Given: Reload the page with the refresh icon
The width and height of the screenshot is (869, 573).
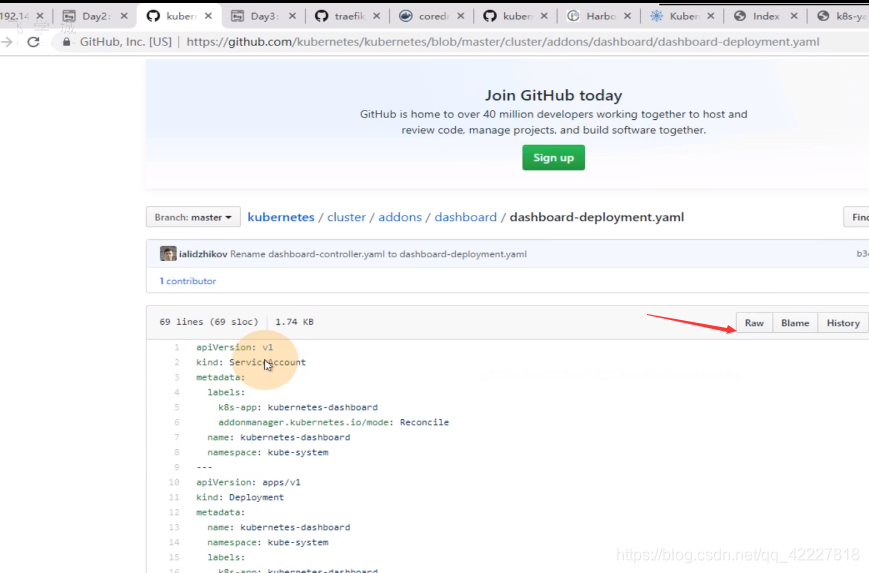Looking at the screenshot, I should pyautogui.click(x=33, y=42).
